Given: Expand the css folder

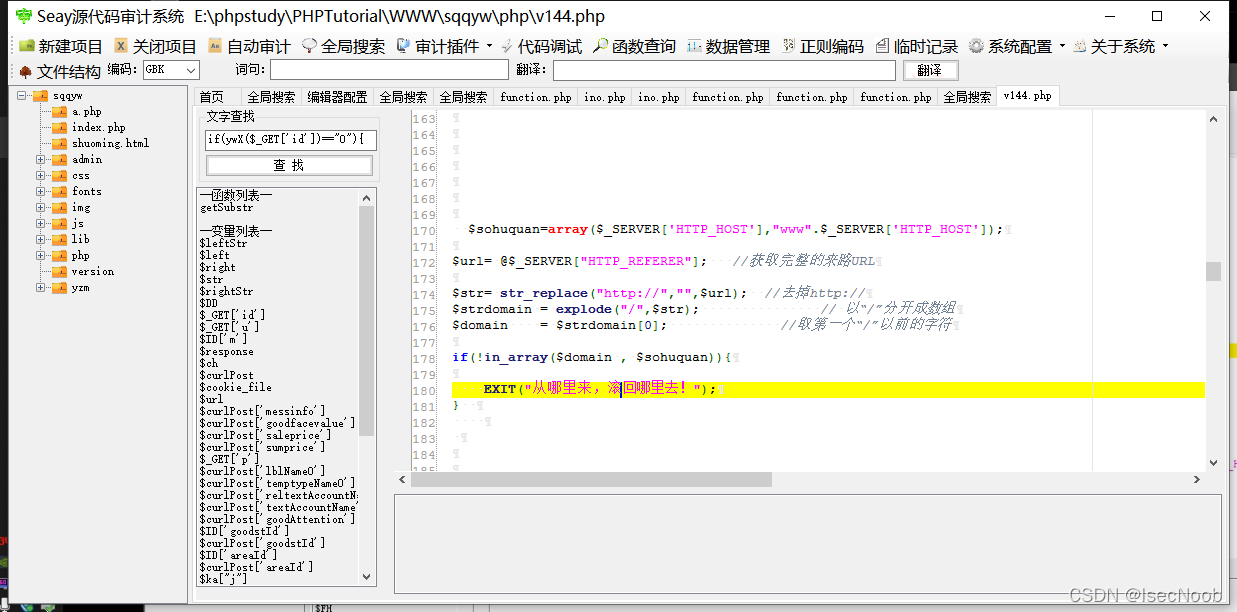Looking at the screenshot, I should (x=40, y=176).
